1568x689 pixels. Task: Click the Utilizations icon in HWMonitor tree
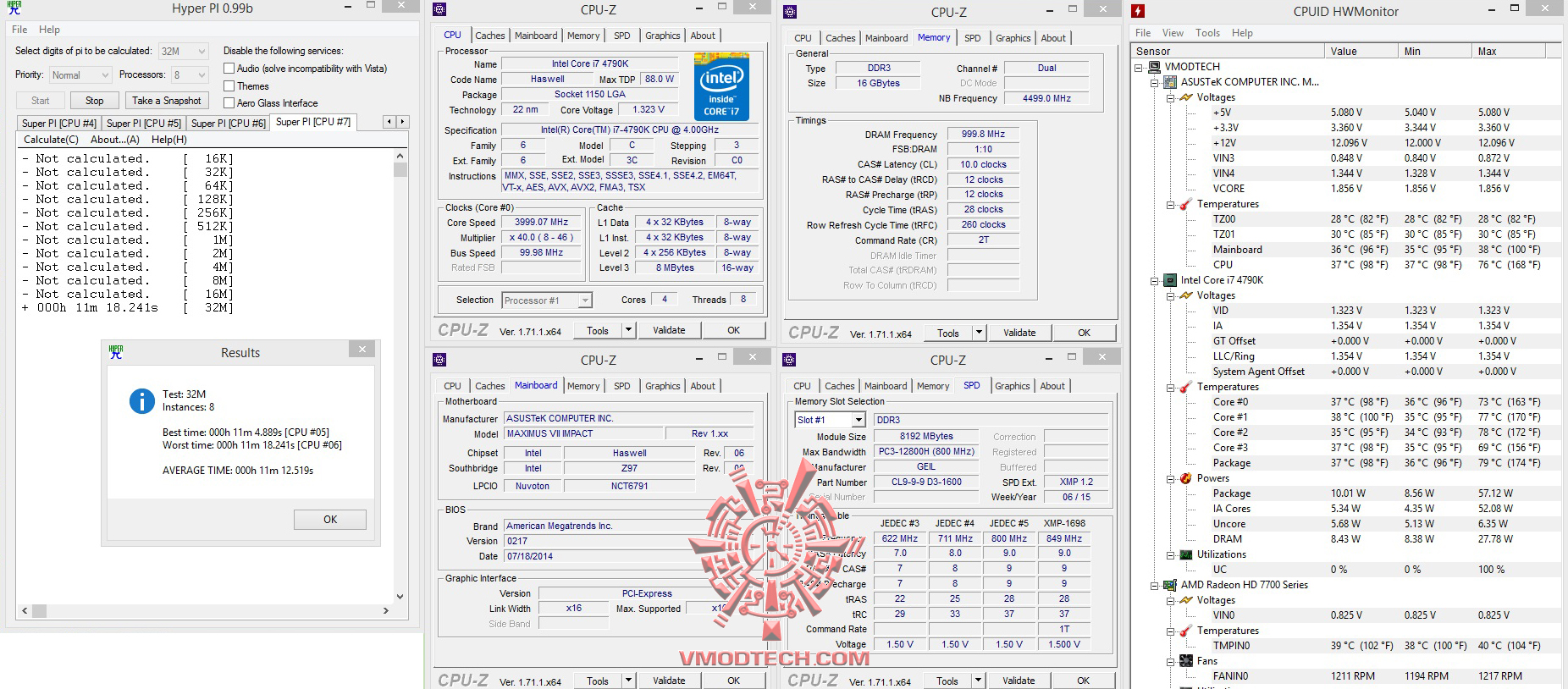click(x=1186, y=554)
